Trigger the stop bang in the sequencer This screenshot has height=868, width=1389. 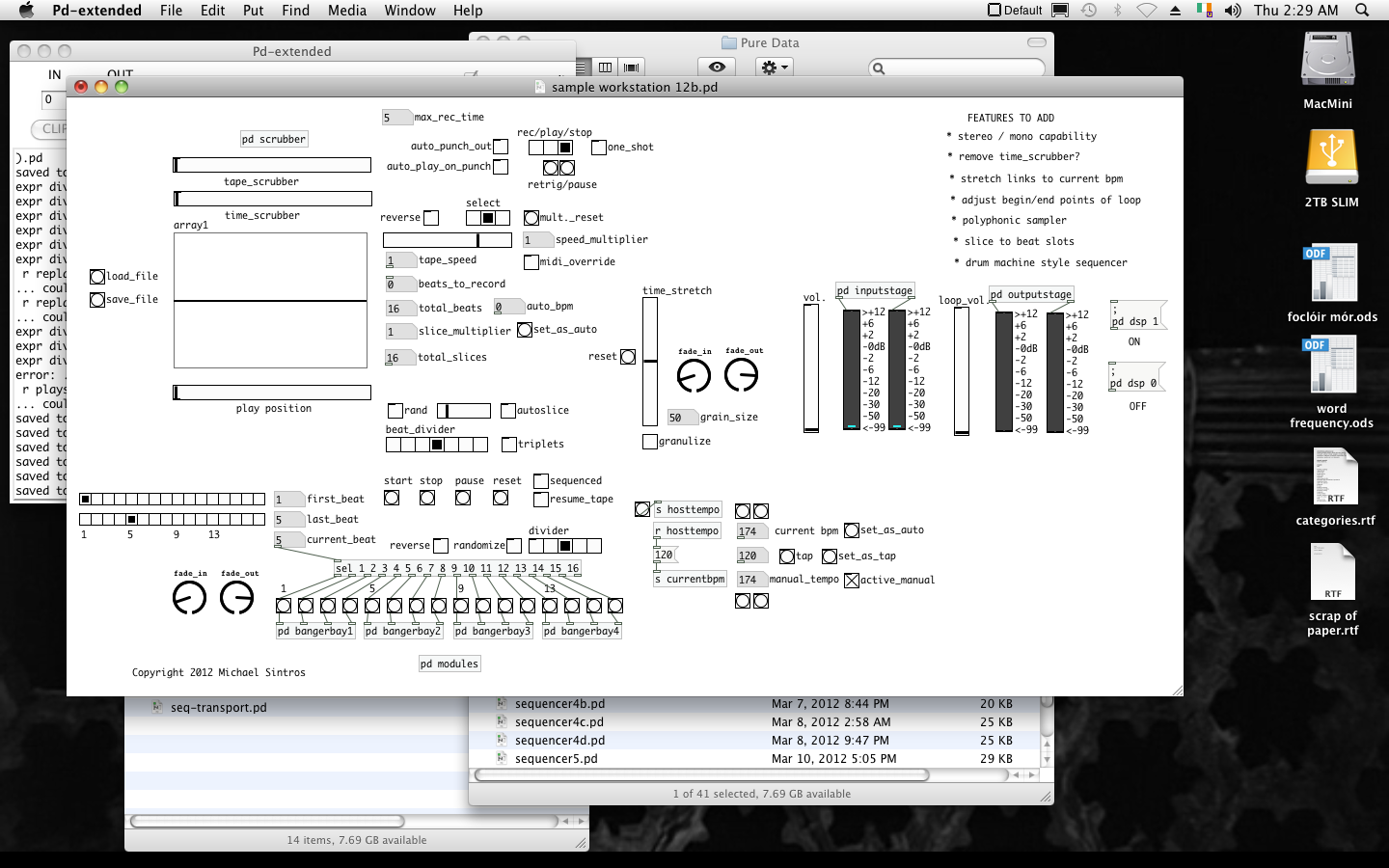[427, 498]
